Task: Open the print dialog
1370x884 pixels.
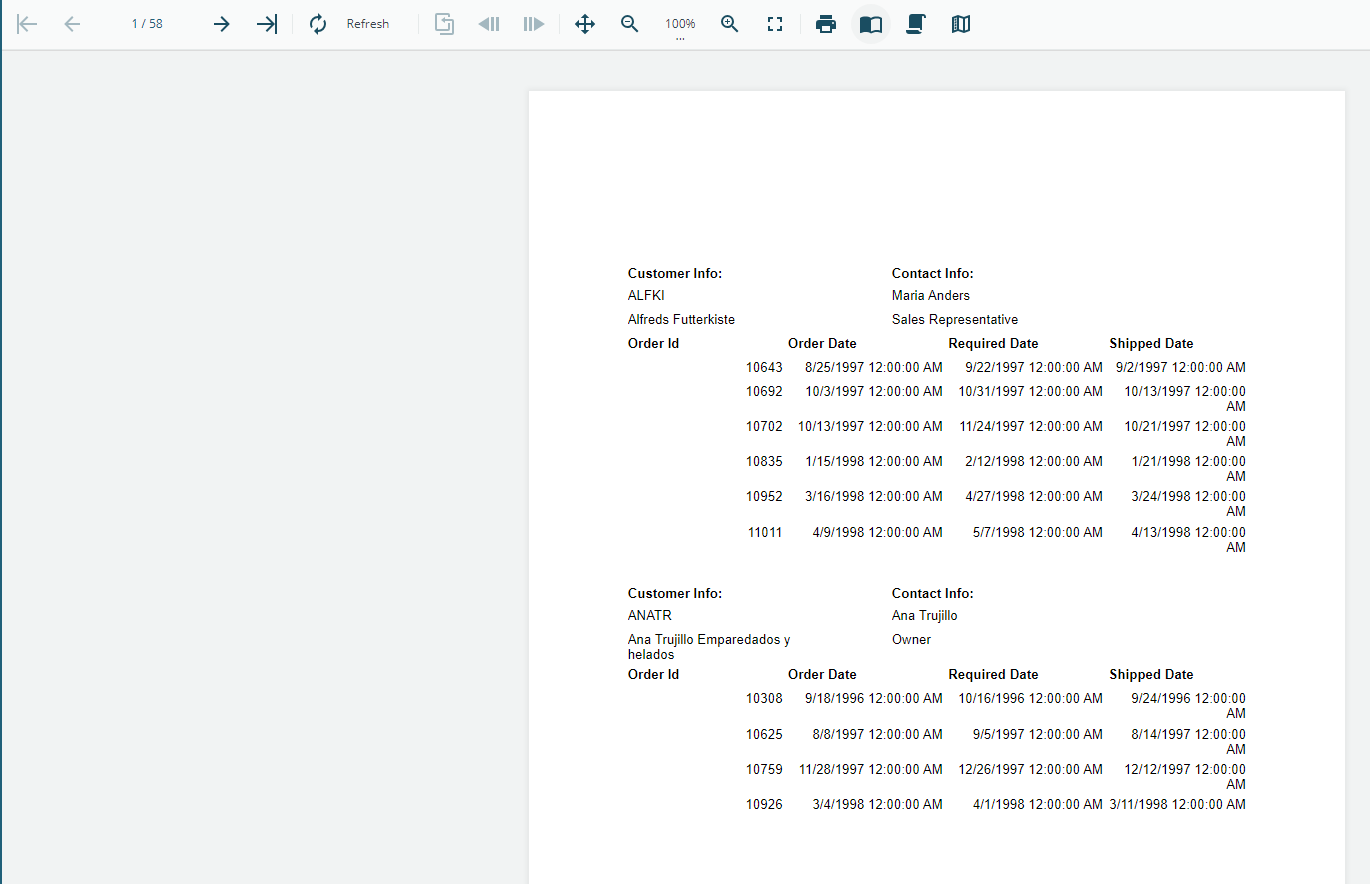Action: 826,23
